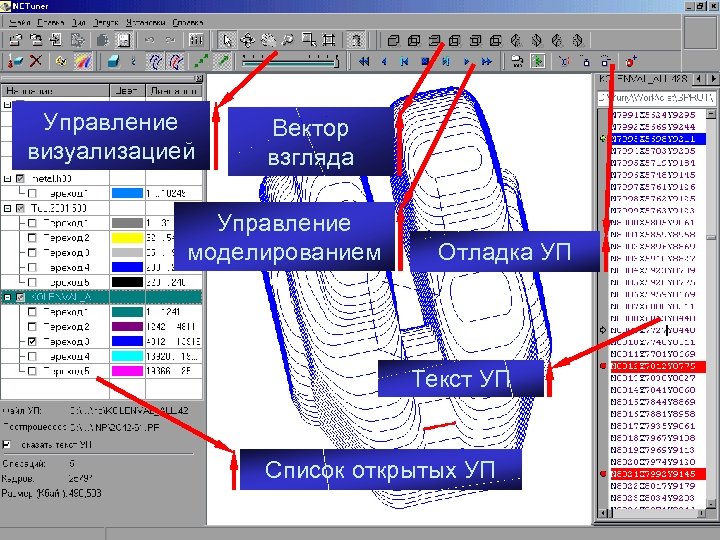Check Переход 4 with cyan swatch
720x540 pixels.
coord(32,356)
